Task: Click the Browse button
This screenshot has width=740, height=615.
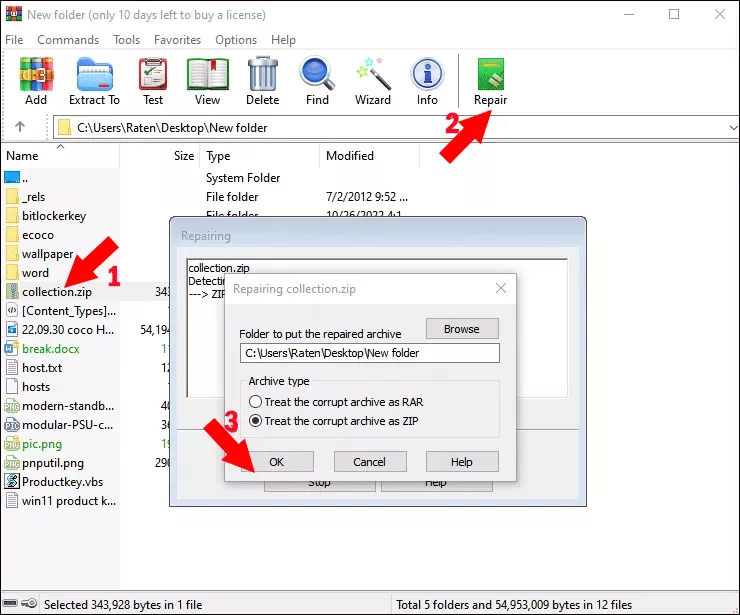Action: (461, 328)
